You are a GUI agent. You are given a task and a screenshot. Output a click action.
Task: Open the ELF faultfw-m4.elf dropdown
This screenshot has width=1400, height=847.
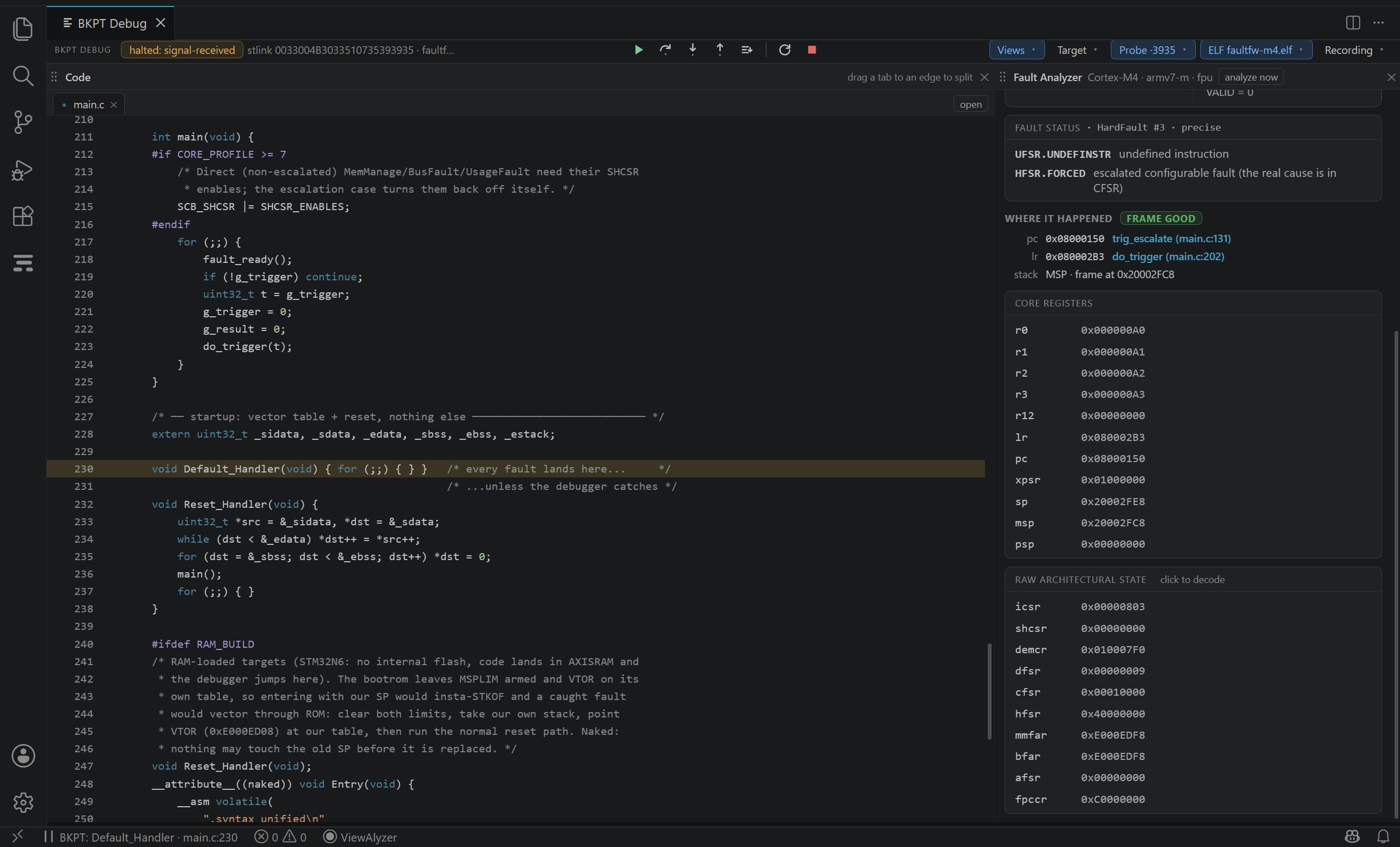click(x=1256, y=50)
